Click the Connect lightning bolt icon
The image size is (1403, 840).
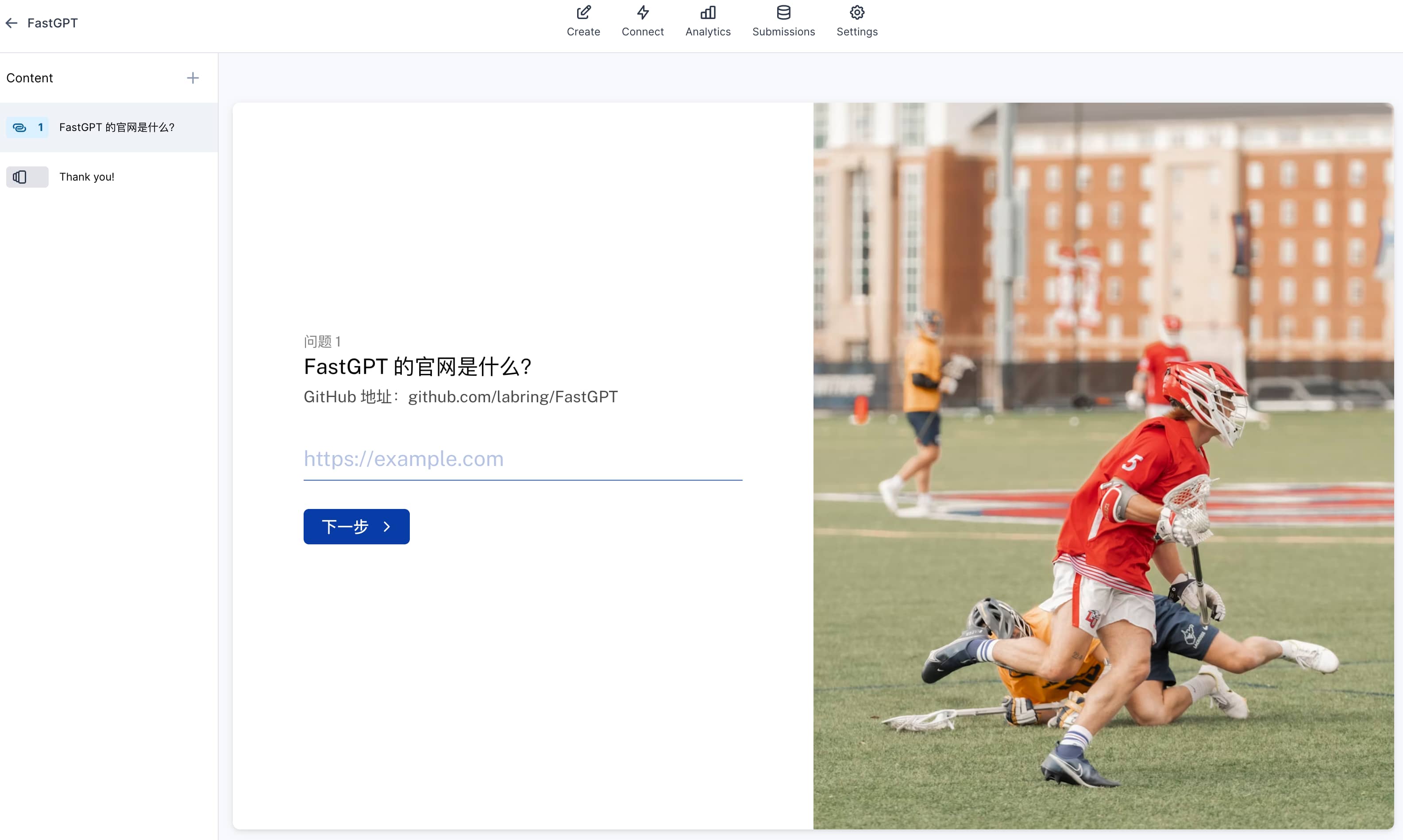642,12
